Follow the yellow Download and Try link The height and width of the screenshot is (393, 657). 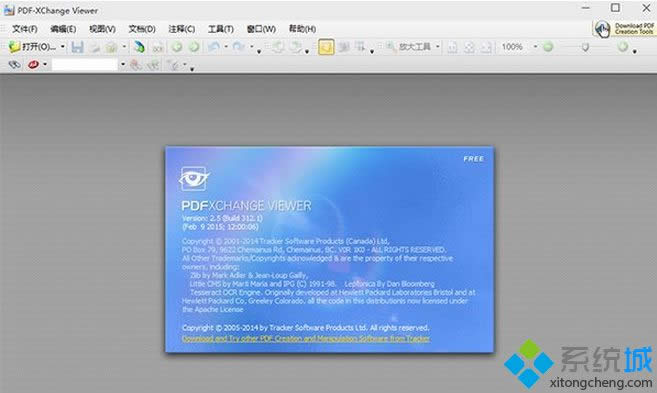[x=306, y=339]
